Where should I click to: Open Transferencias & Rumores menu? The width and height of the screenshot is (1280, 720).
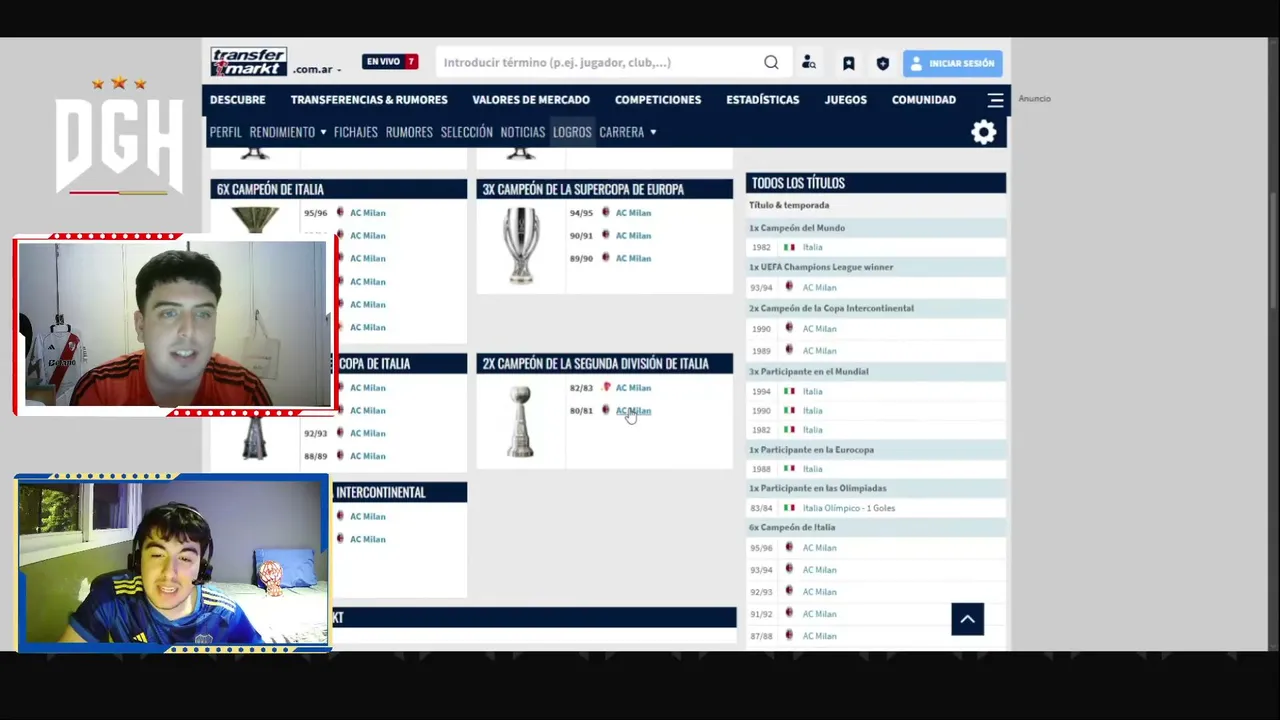point(369,100)
